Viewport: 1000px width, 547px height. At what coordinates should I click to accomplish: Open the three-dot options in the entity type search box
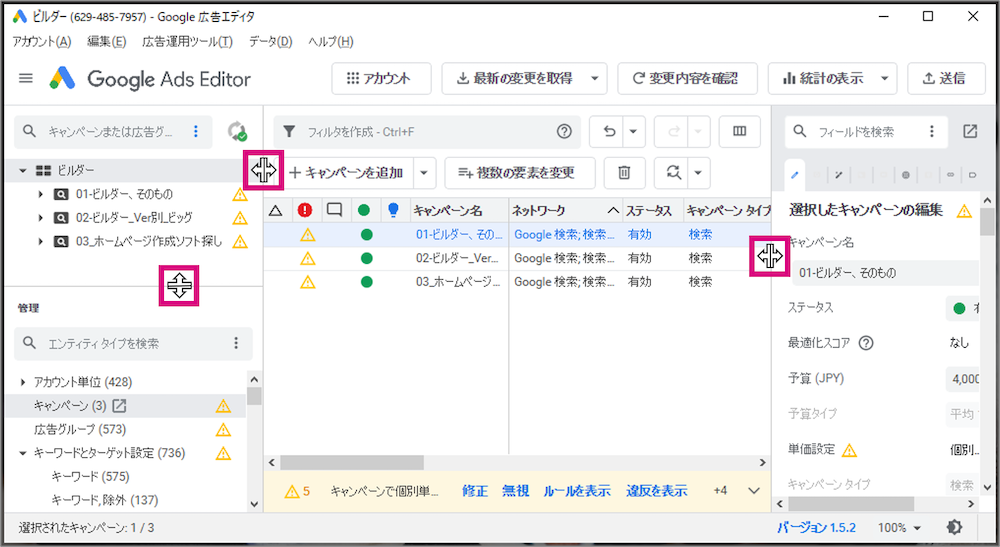click(236, 343)
